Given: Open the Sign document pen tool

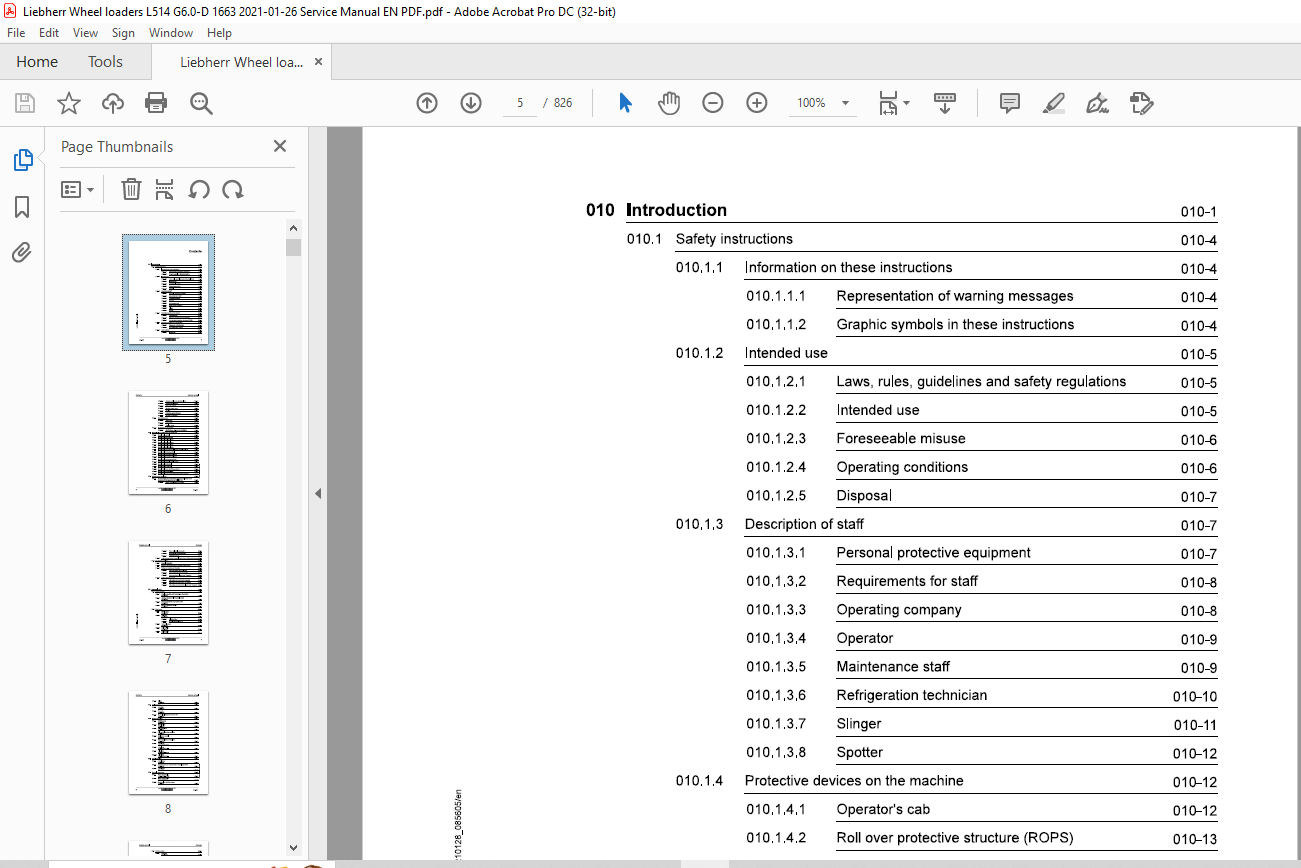Looking at the screenshot, I should tap(1098, 103).
